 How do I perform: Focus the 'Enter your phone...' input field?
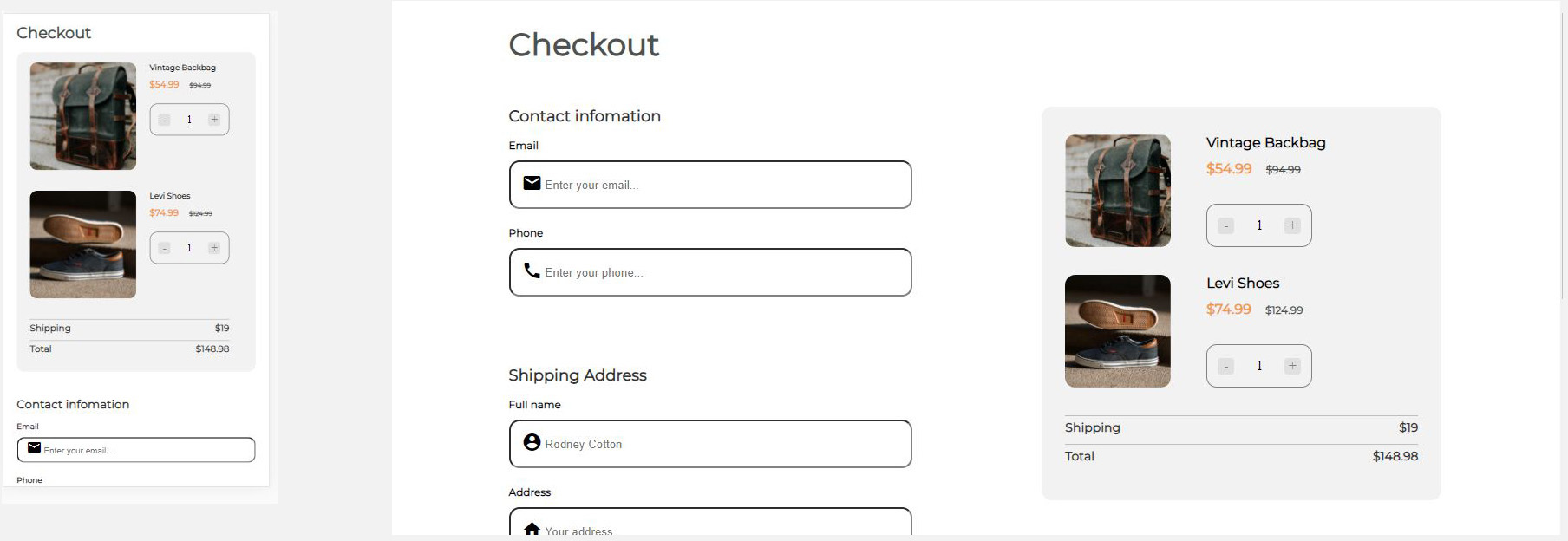[x=720, y=272]
